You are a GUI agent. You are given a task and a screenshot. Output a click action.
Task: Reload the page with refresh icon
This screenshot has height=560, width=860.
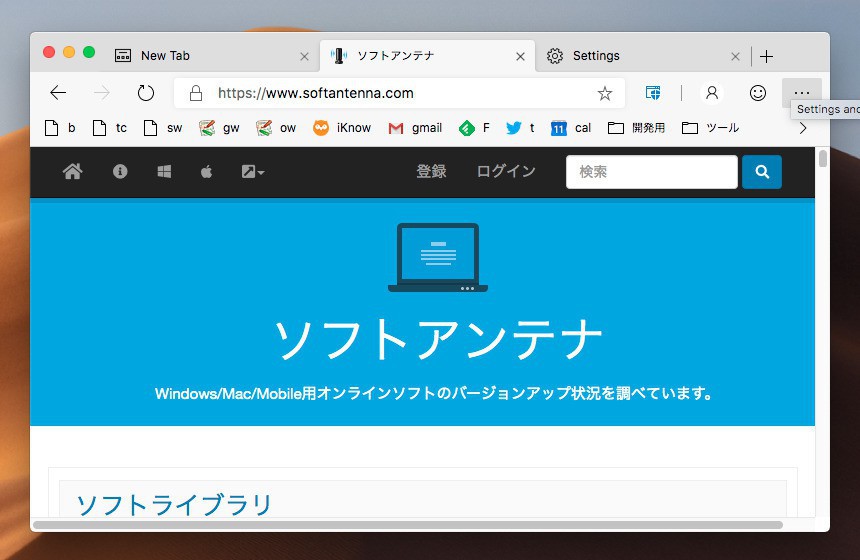[145, 93]
